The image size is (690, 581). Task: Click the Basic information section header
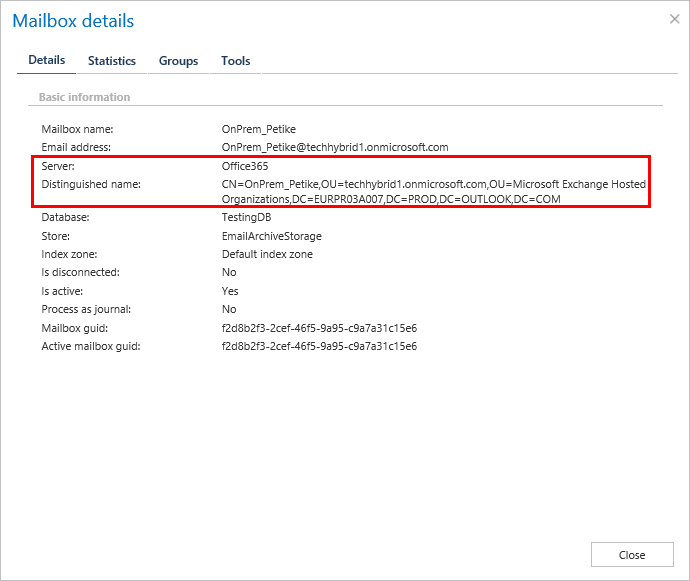coord(84,97)
